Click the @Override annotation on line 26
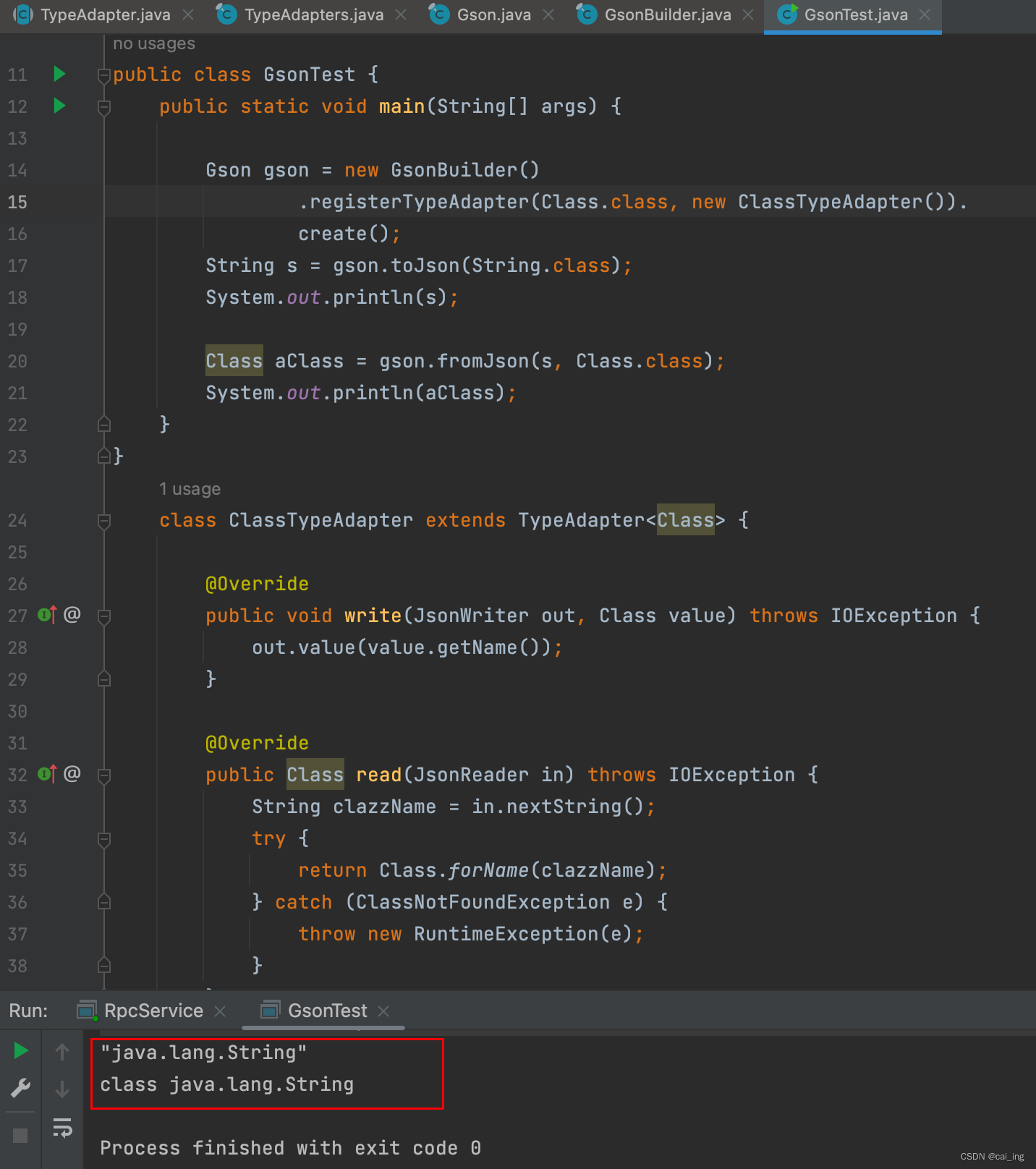The width and height of the screenshot is (1036, 1169). pos(257,584)
